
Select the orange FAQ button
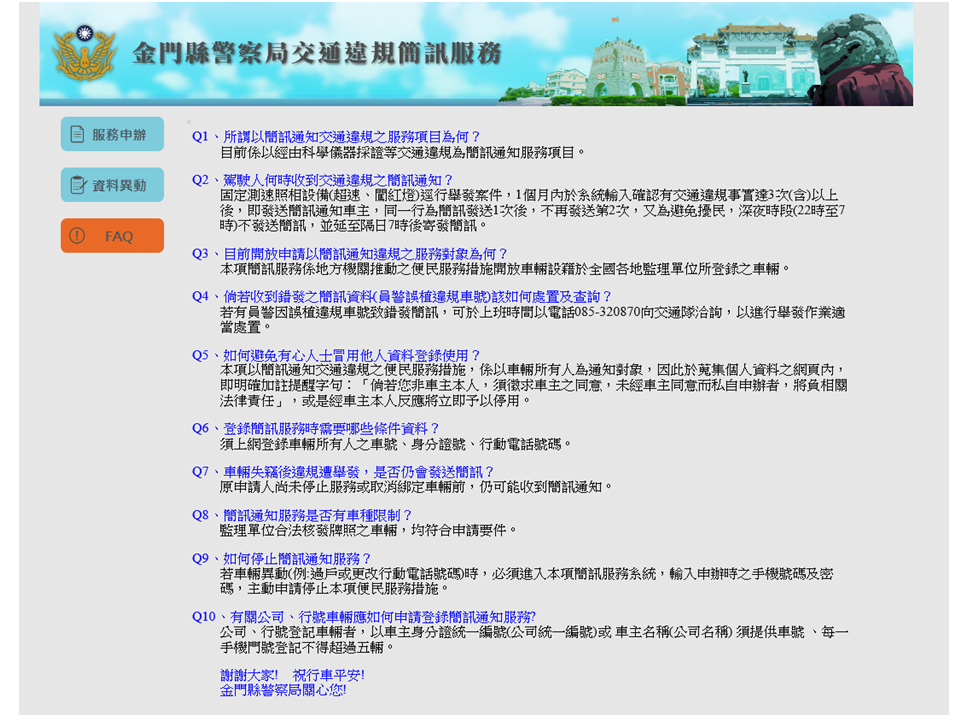click(112, 236)
